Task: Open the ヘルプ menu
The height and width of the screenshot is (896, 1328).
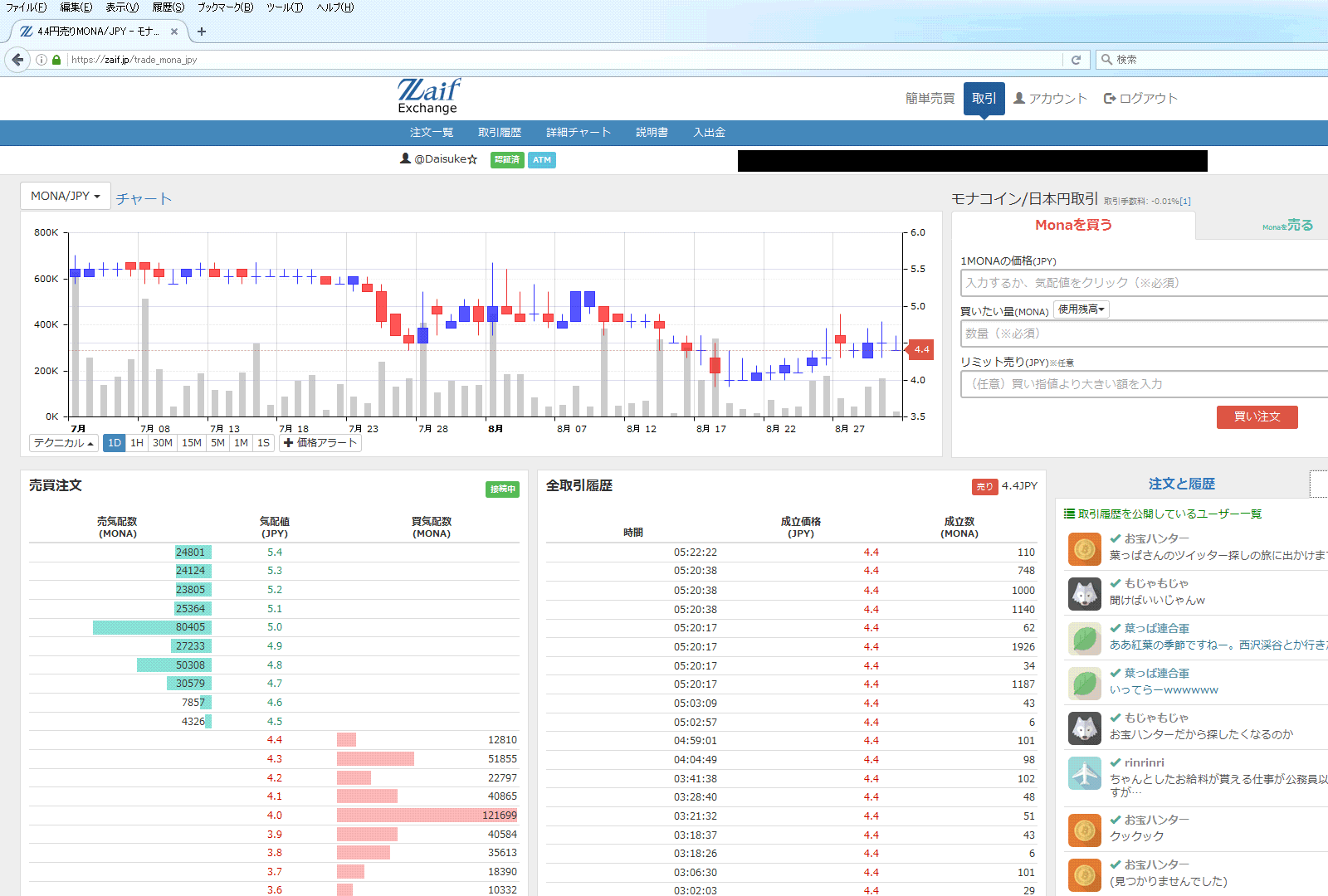Action: (334, 7)
